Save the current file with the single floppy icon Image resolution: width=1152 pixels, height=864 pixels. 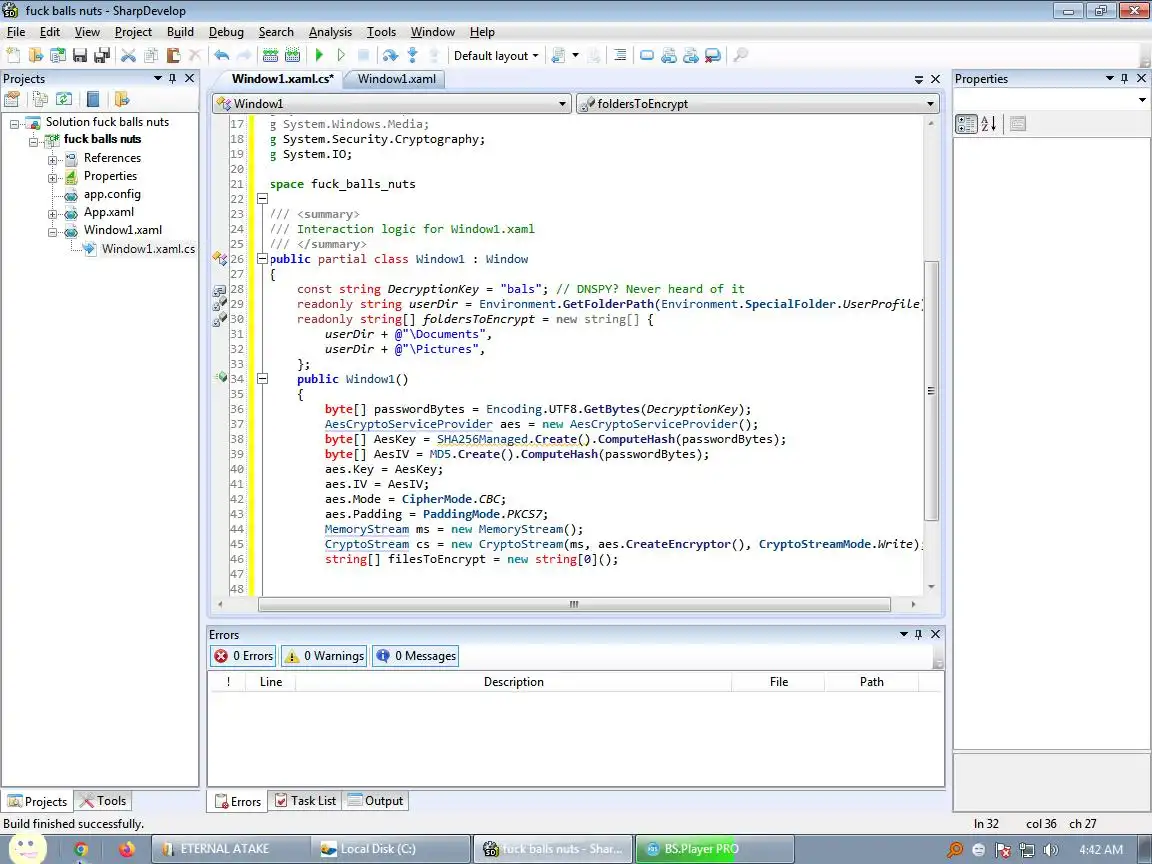point(80,55)
